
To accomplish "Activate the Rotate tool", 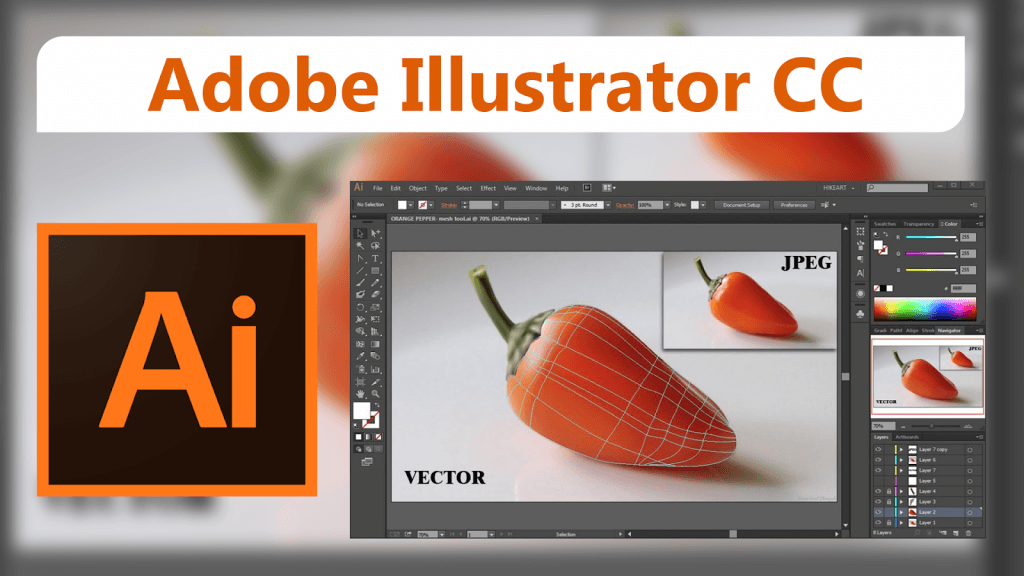I will point(360,307).
